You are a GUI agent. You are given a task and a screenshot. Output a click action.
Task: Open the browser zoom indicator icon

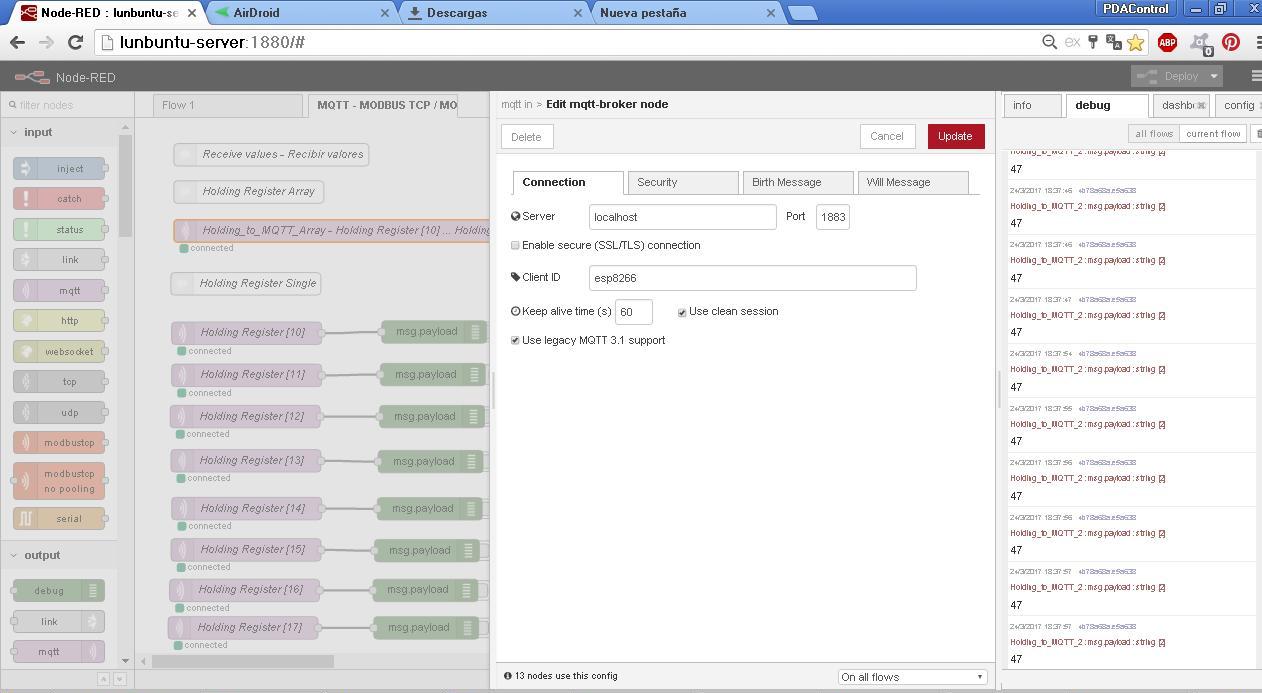click(x=1049, y=42)
